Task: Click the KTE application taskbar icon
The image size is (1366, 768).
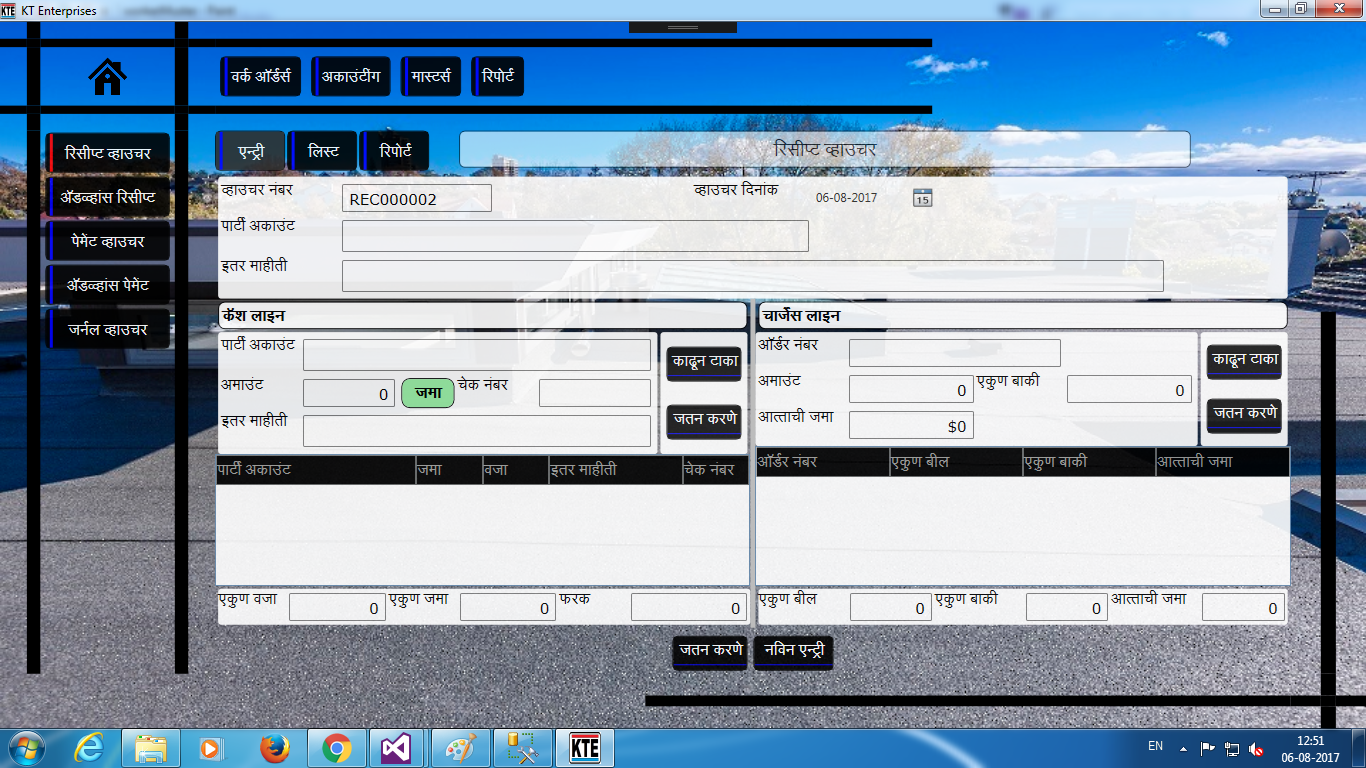Action: coord(584,748)
